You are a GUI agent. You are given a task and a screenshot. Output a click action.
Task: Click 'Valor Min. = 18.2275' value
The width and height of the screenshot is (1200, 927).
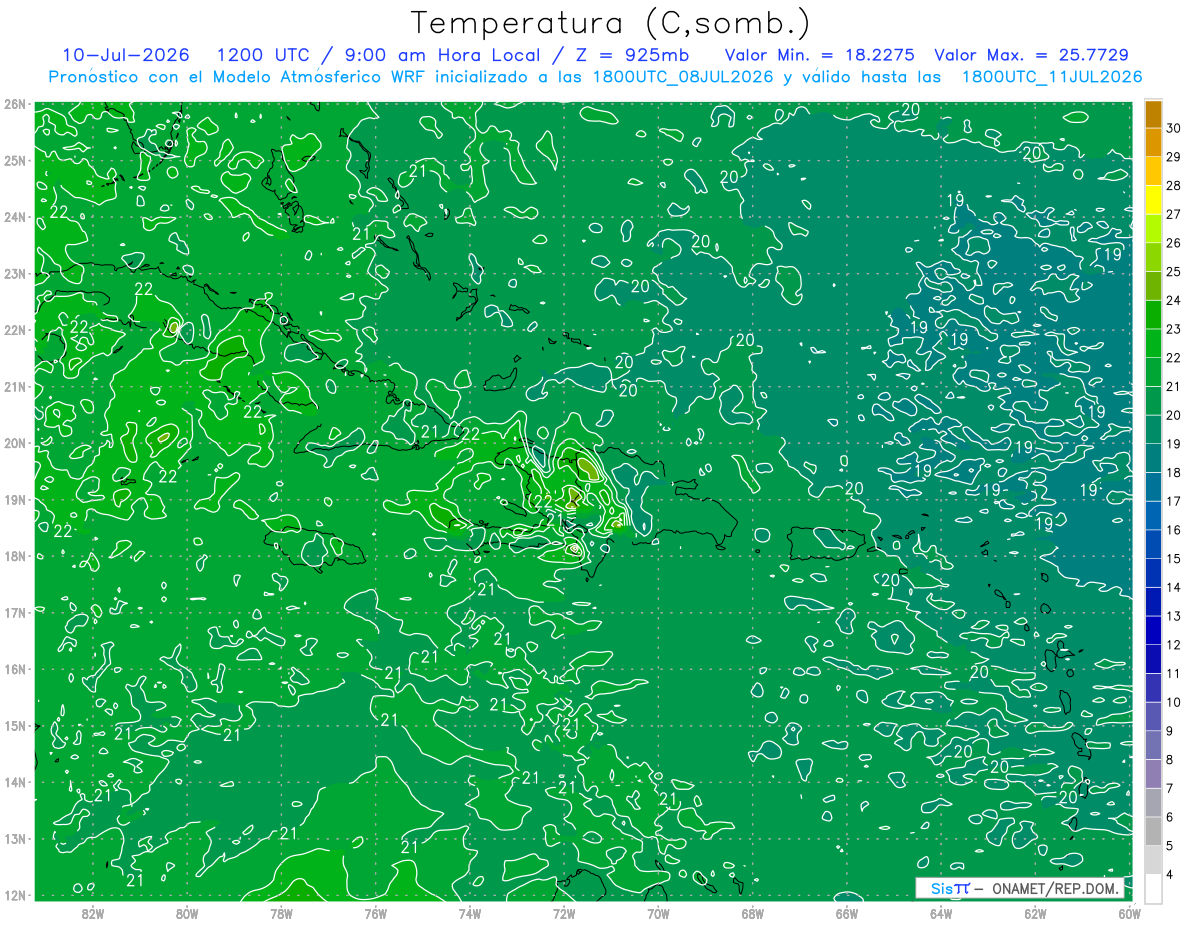[x=819, y=55]
